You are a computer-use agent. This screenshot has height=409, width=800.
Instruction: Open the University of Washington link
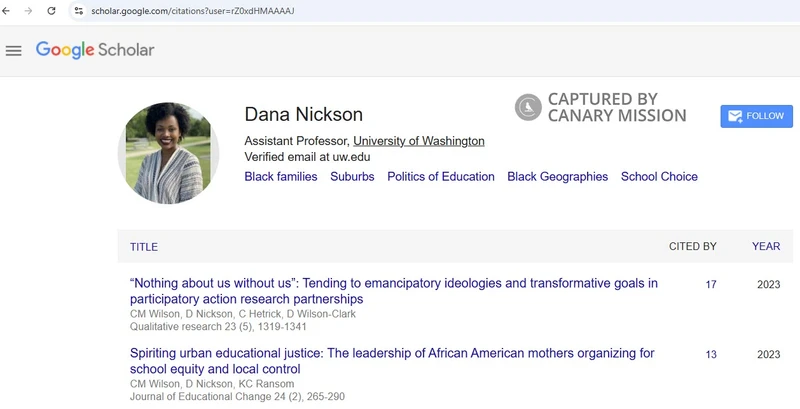(419, 141)
